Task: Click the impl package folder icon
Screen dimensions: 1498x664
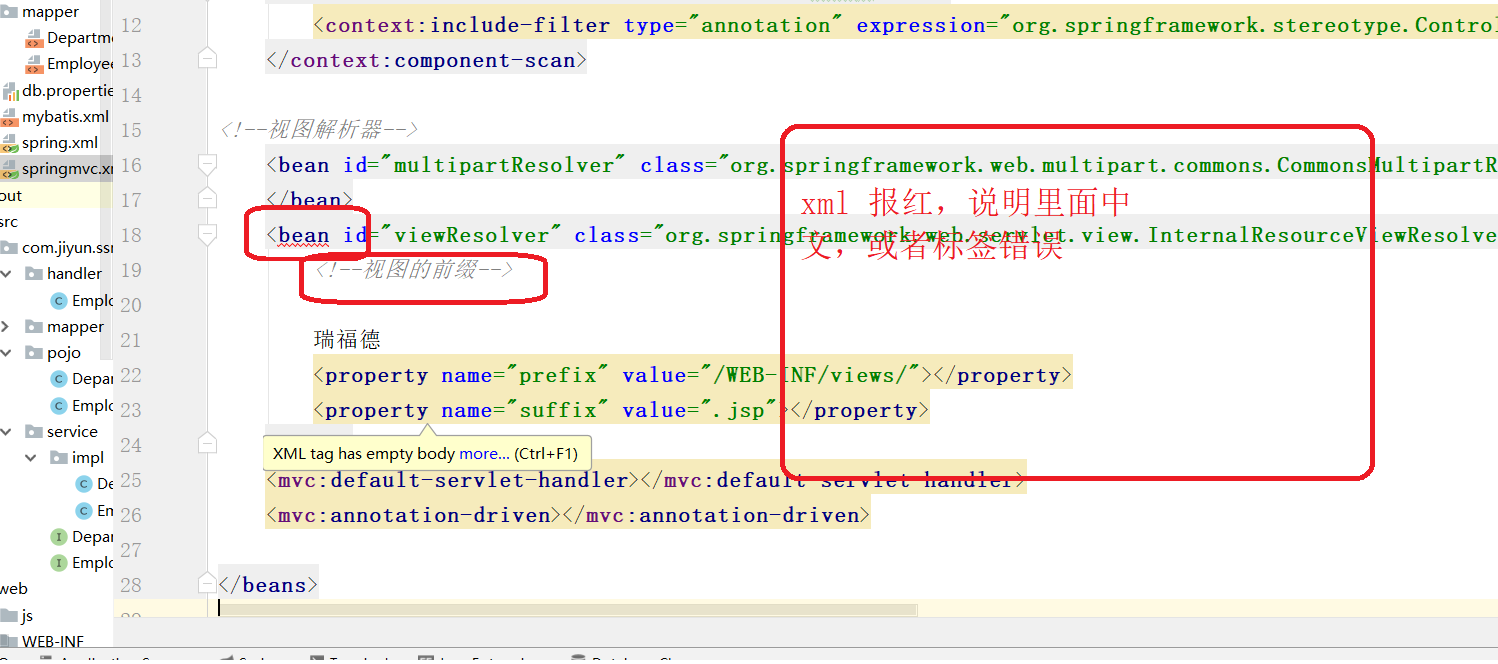Action: 59,458
